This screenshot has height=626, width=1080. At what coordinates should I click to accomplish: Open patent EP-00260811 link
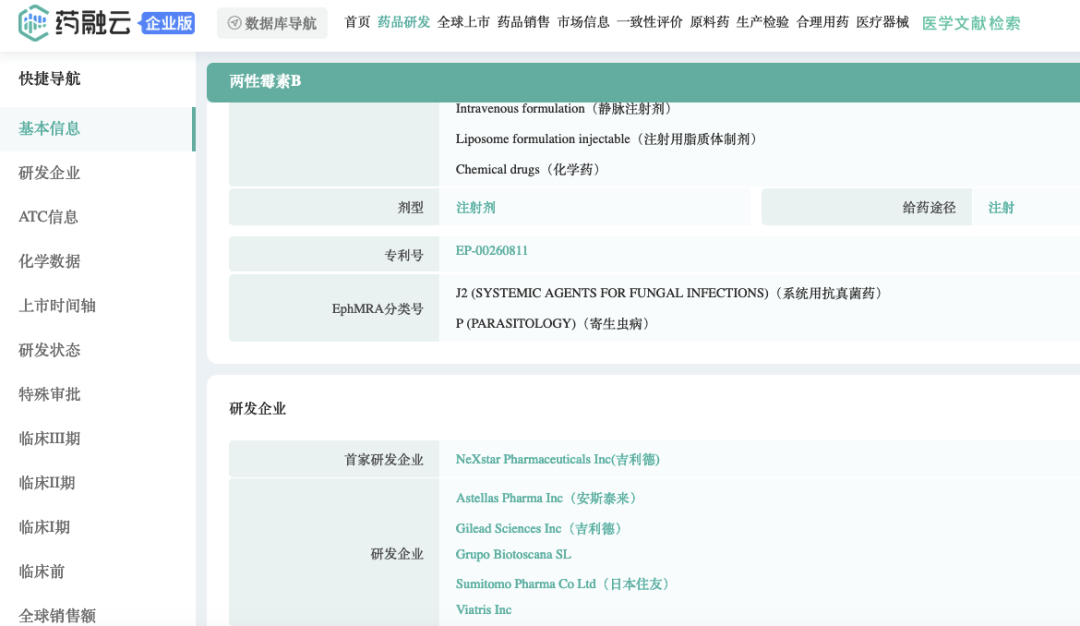click(x=492, y=251)
